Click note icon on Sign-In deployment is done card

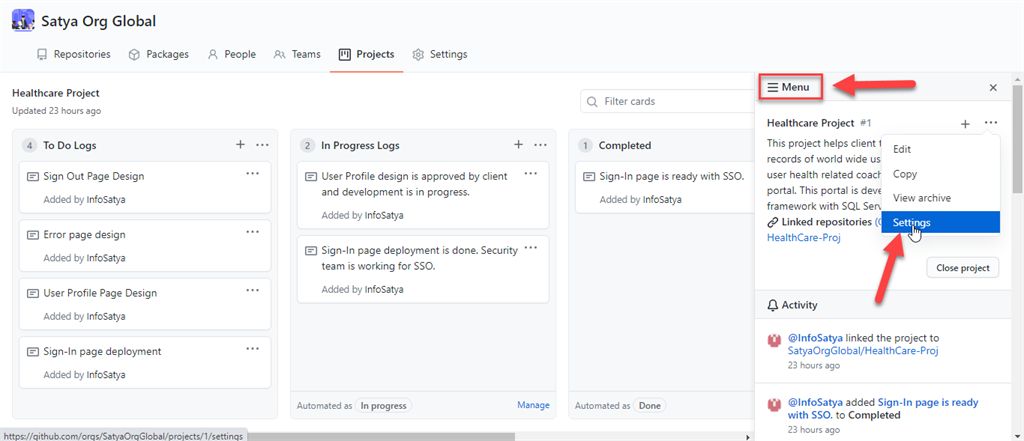(x=311, y=250)
